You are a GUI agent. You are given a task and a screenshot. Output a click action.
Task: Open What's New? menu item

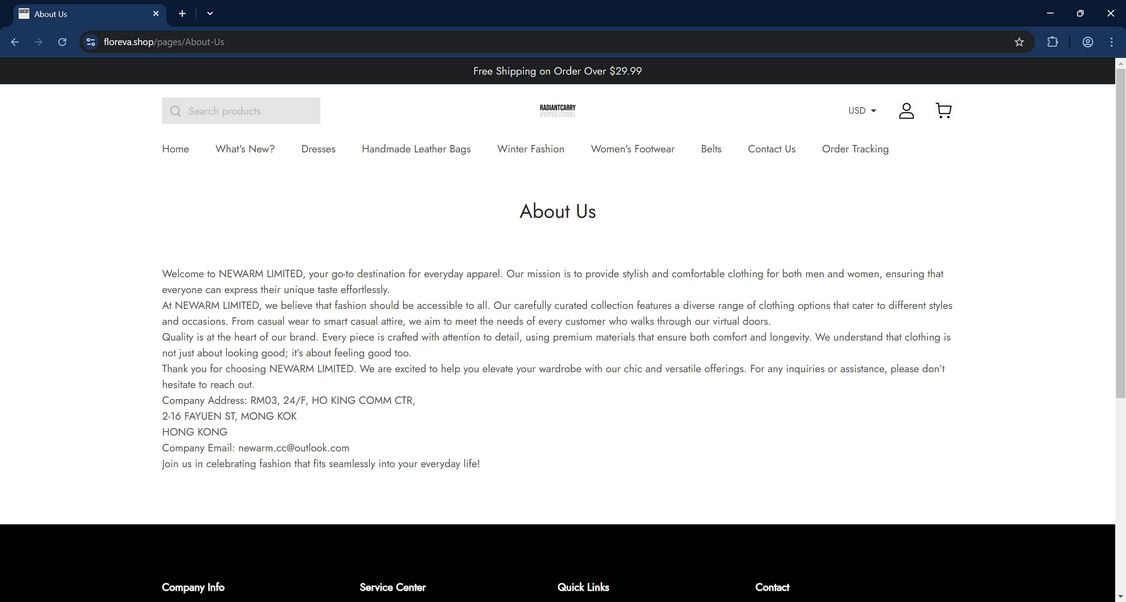tap(245, 149)
